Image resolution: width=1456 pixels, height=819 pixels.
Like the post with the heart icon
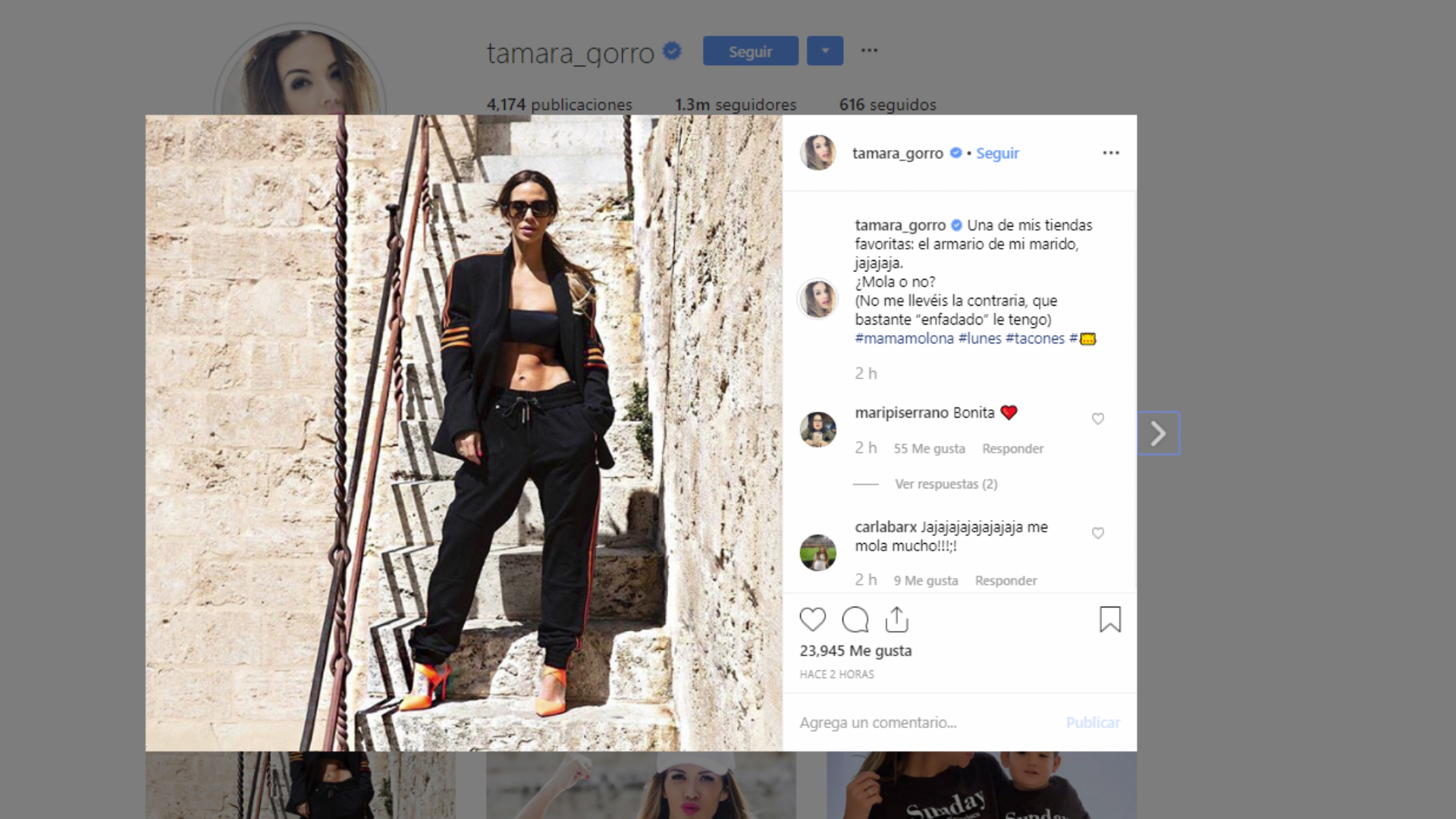[812, 620]
